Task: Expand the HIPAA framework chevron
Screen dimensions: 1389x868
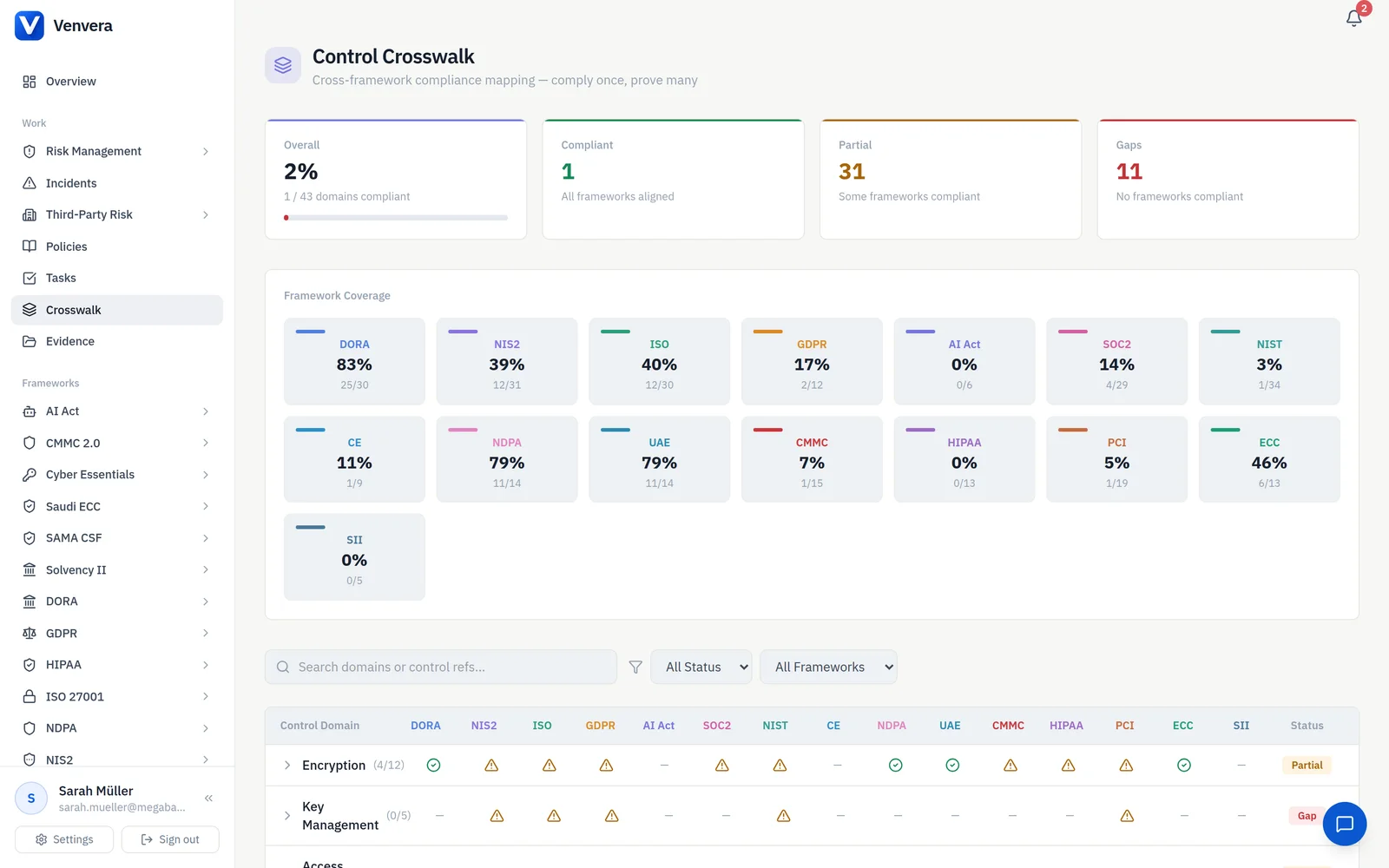Action: click(206, 665)
